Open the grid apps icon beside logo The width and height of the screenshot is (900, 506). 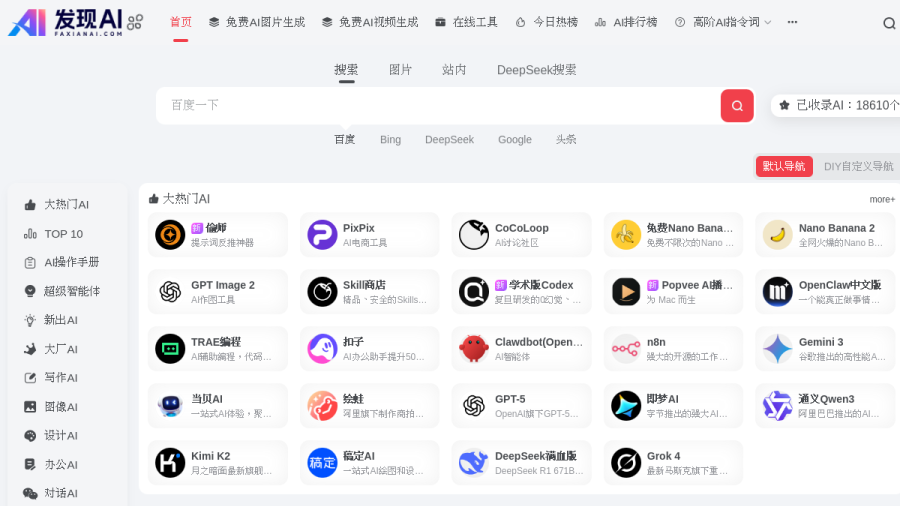[135, 22]
